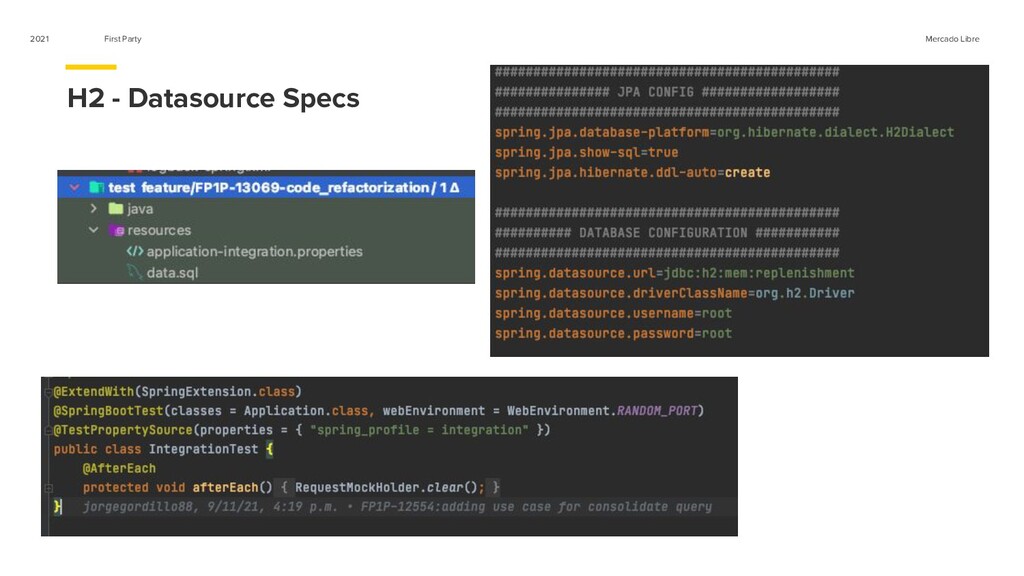Click the spring.jpa.hibernate.ddl-auto=create line
The image size is (1024, 576).
[x=632, y=172]
